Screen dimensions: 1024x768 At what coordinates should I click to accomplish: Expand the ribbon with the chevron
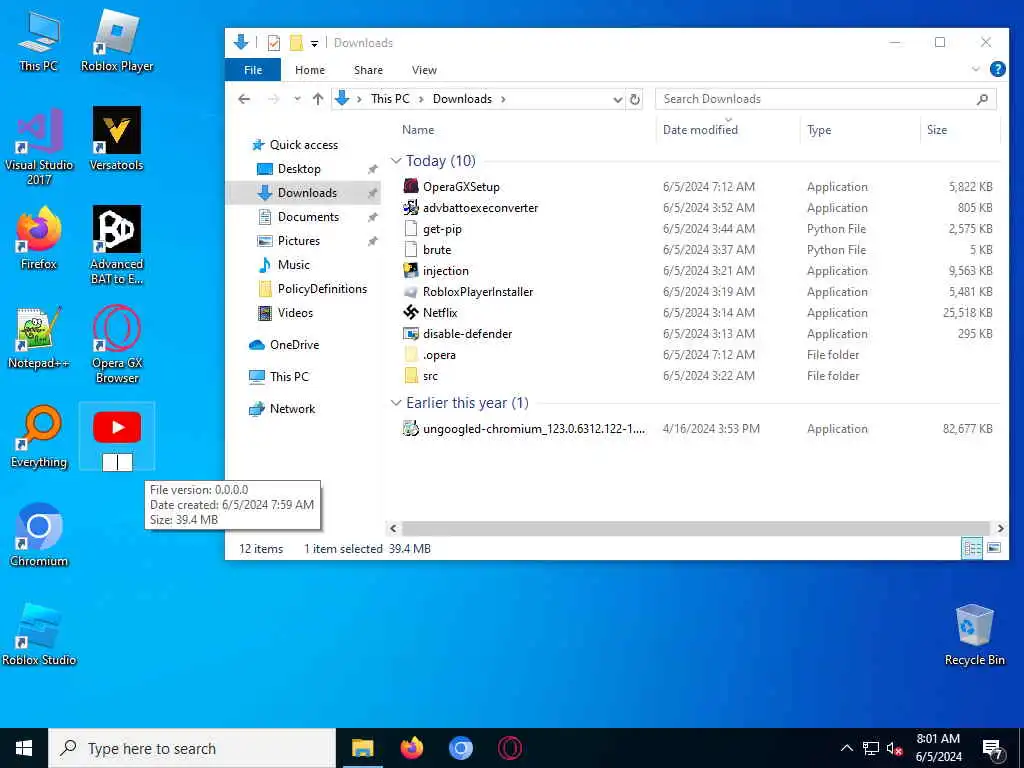[976, 69]
